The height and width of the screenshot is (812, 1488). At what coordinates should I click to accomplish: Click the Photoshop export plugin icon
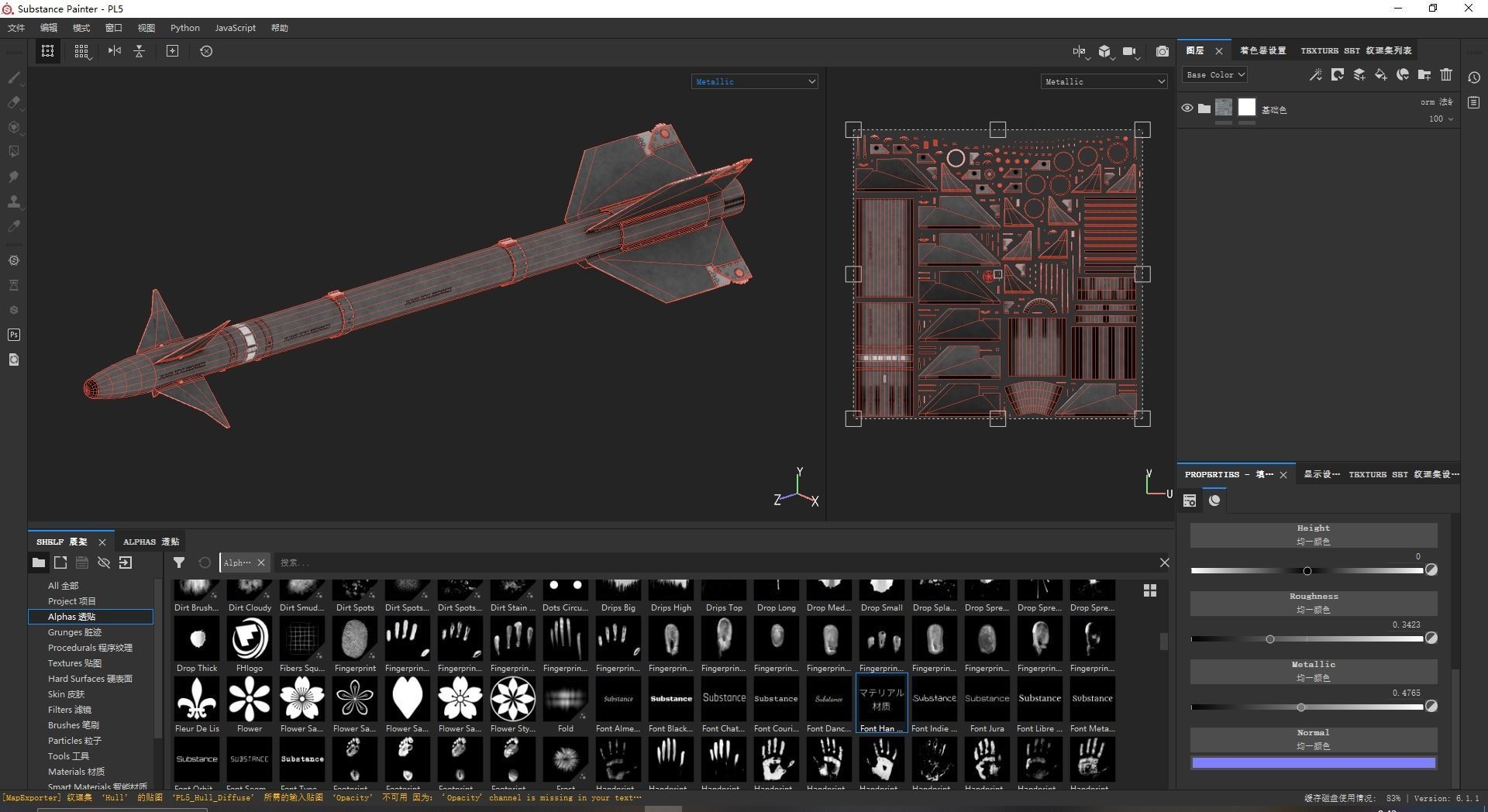point(14,335)
